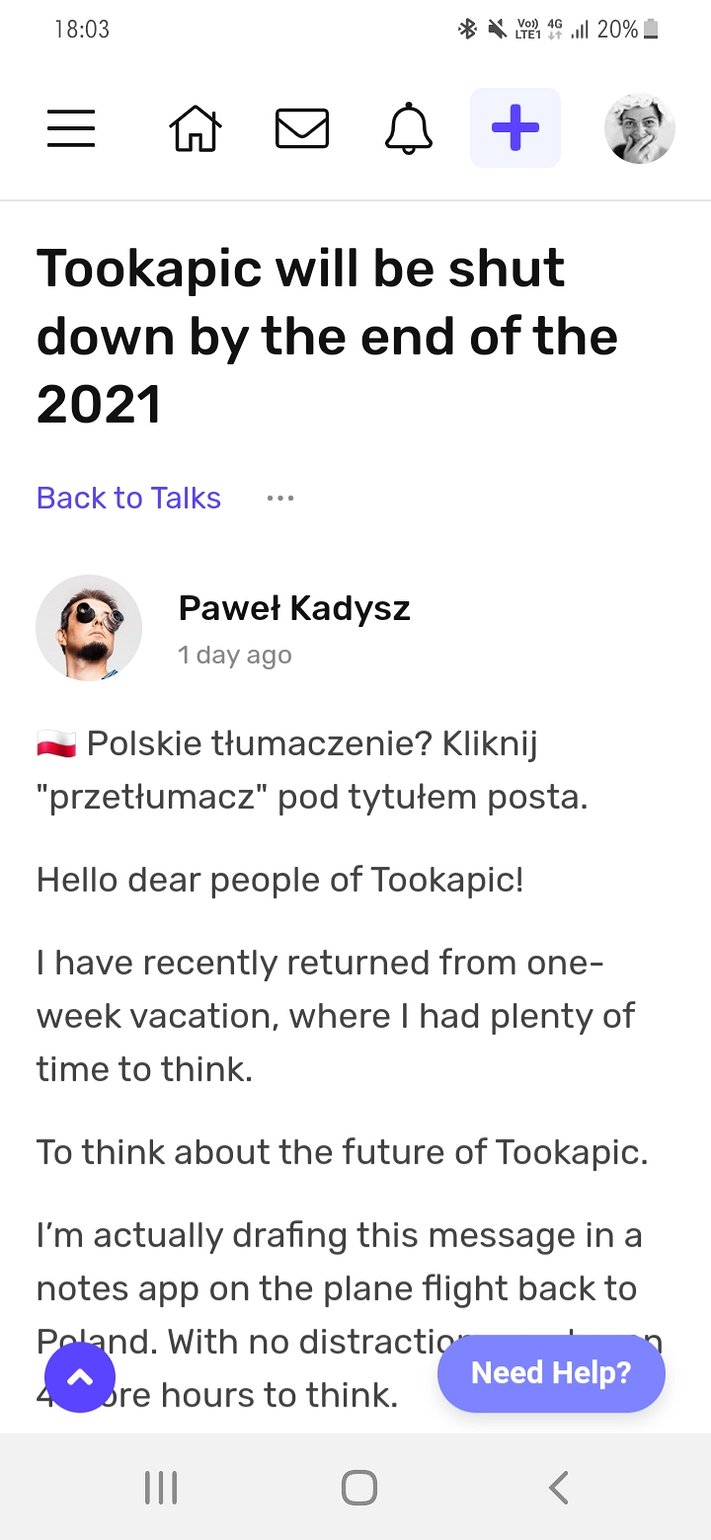Tap the battery indicator in status bar
This screenshot has height=1540, width=711.
click(651, 30)
